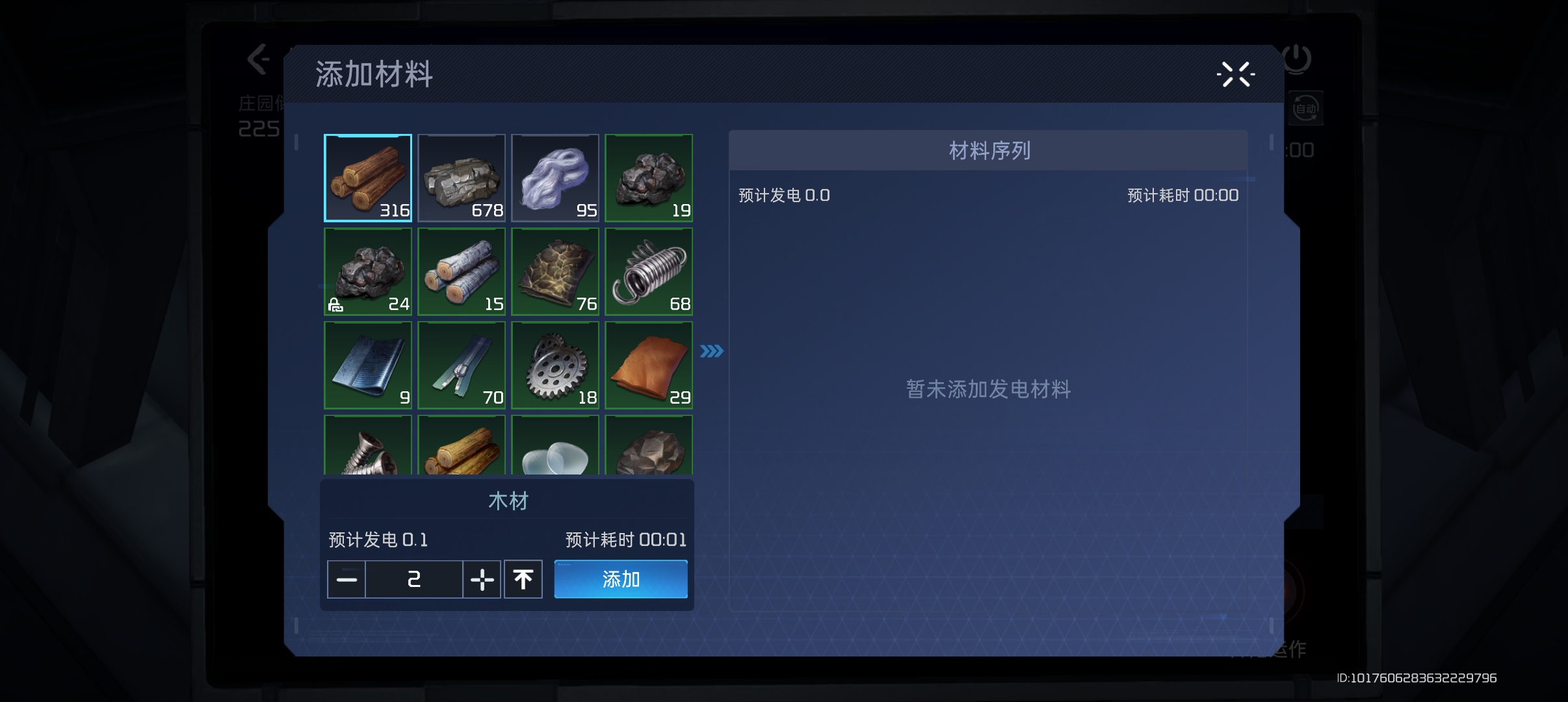
Task: Decrease quantity with the minus button
Action: (346, 579)
